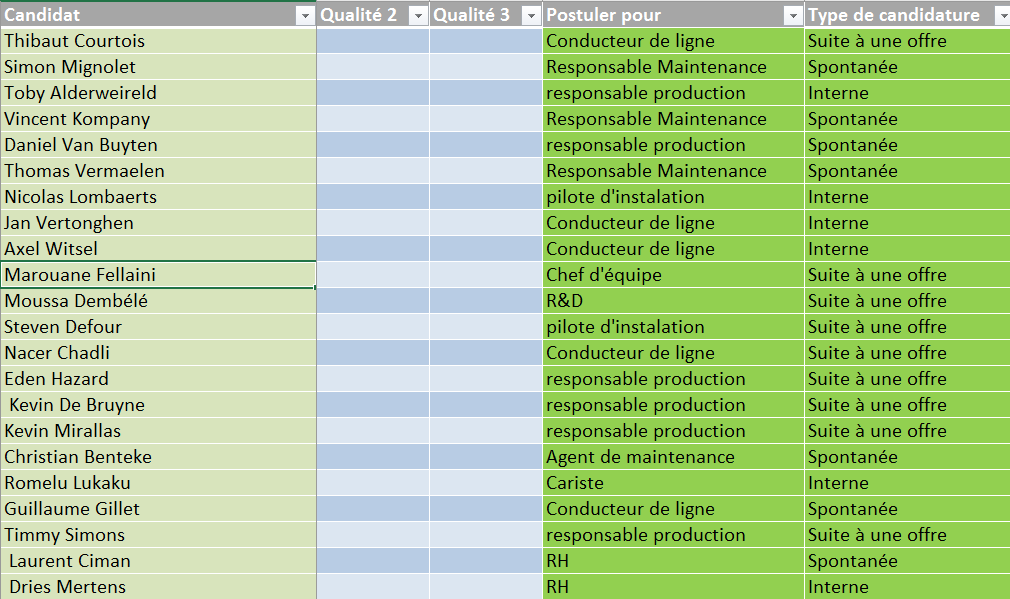
Task: Expand the Type de candidature filter
Action: tap(1001, 16)
